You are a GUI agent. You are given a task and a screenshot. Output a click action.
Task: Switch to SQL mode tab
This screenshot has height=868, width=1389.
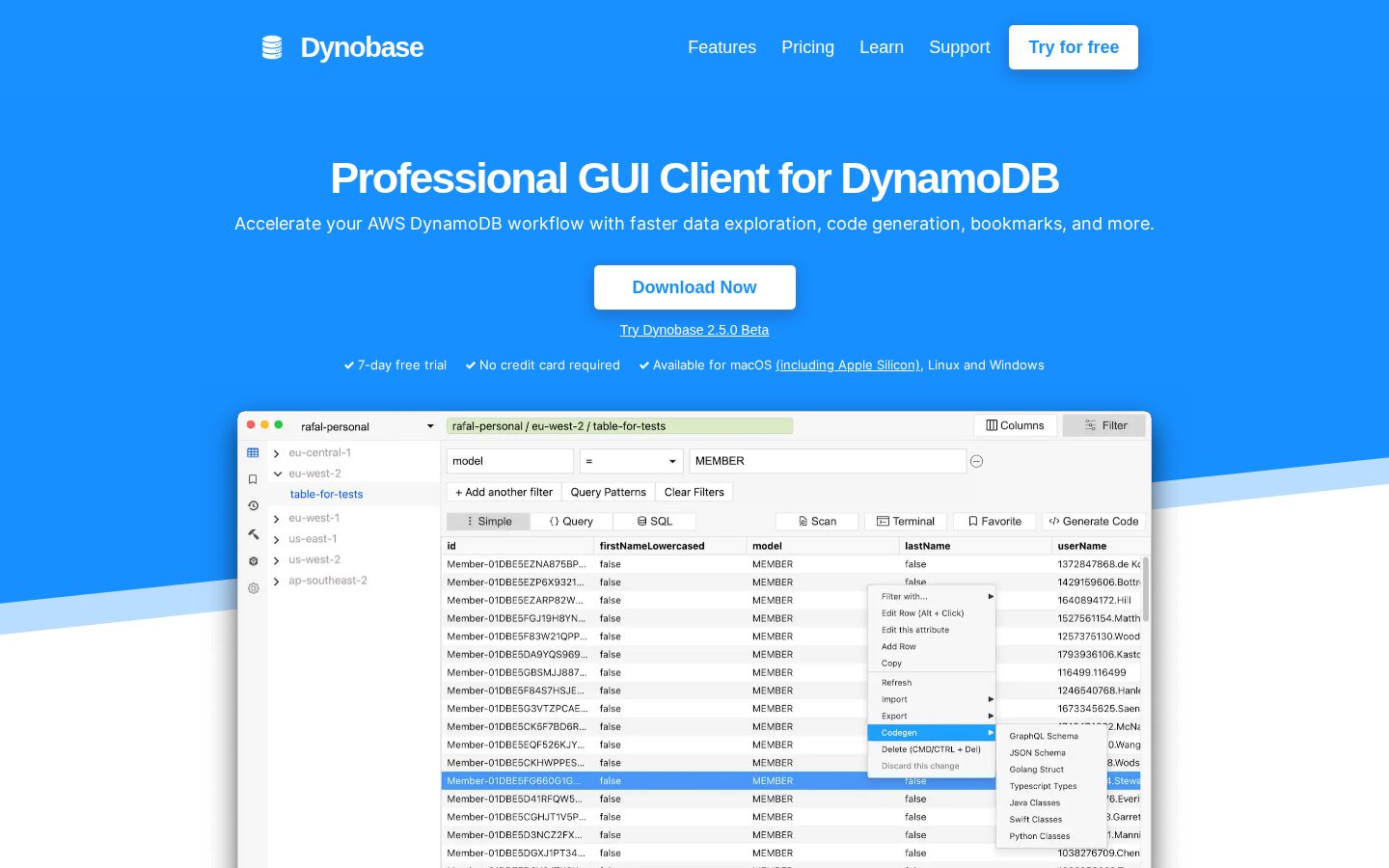click(x=654, y=521)
